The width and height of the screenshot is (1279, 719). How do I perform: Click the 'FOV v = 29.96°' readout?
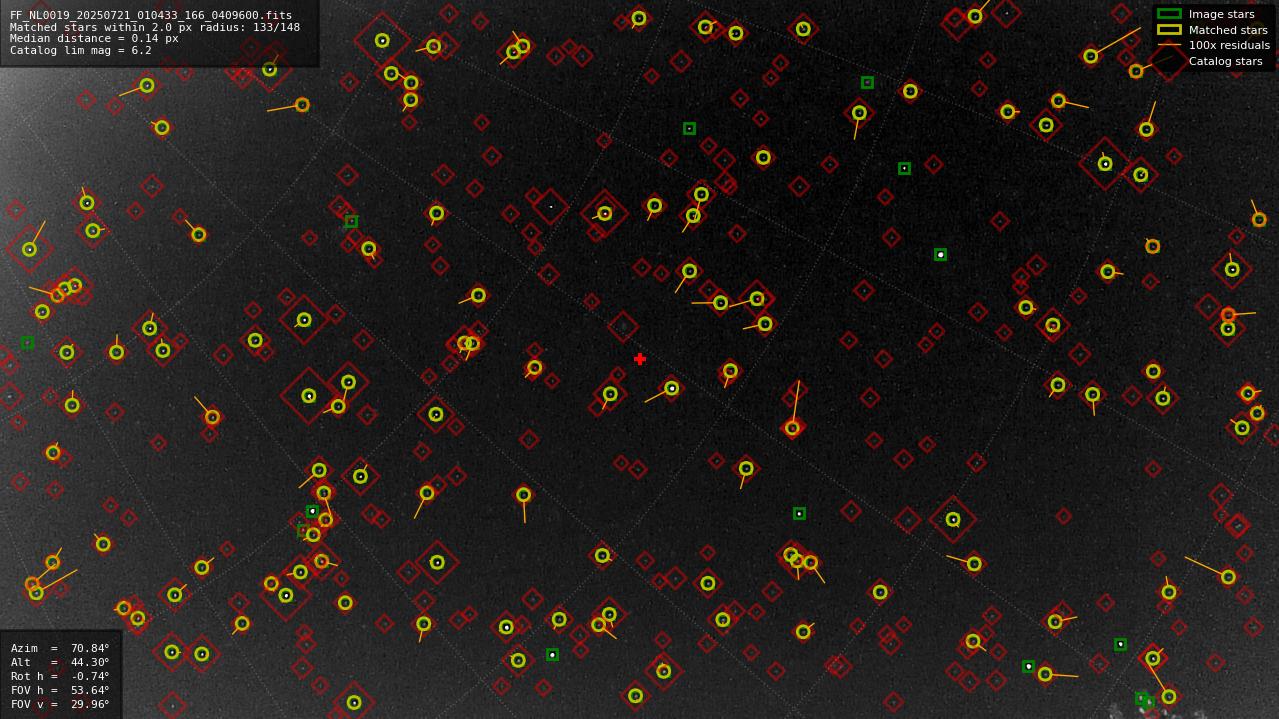60,704
